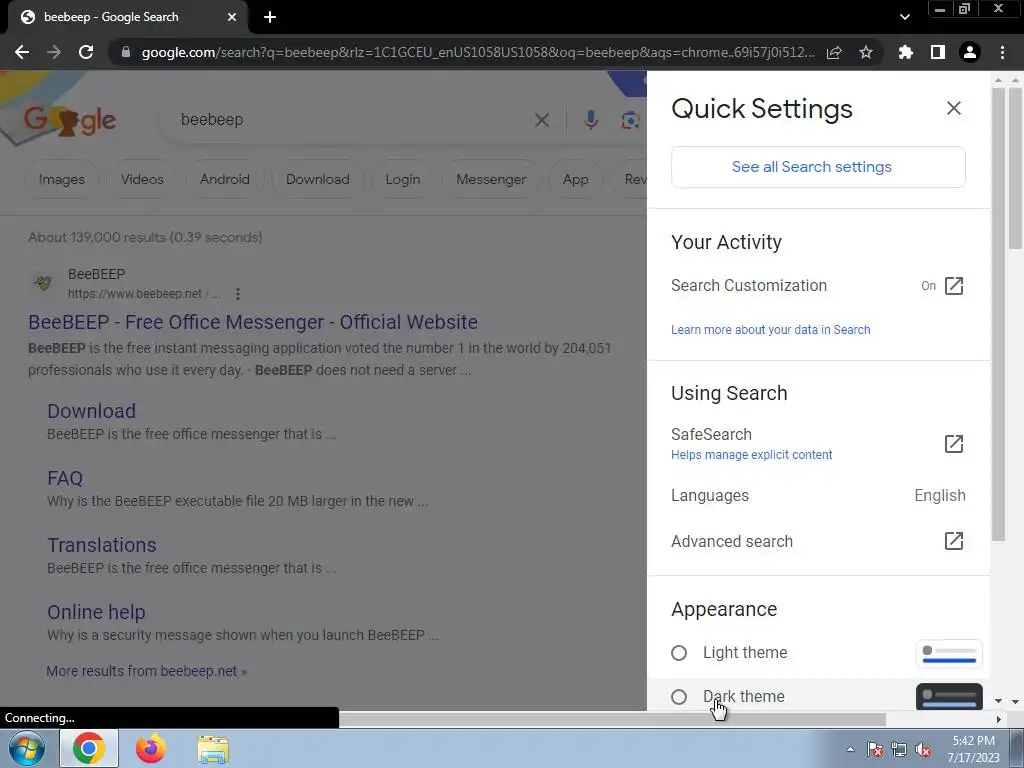Click the taskbar clock 5:42 PM

(x=973, y=749)
